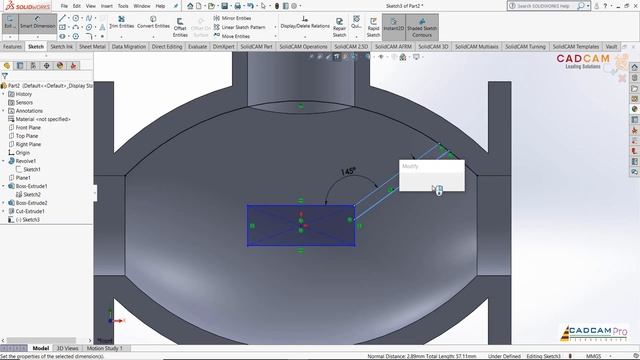The image size is (640, 360).
Task: Expand the Boss-Extrude2 feature node
Action: point(3,203)
